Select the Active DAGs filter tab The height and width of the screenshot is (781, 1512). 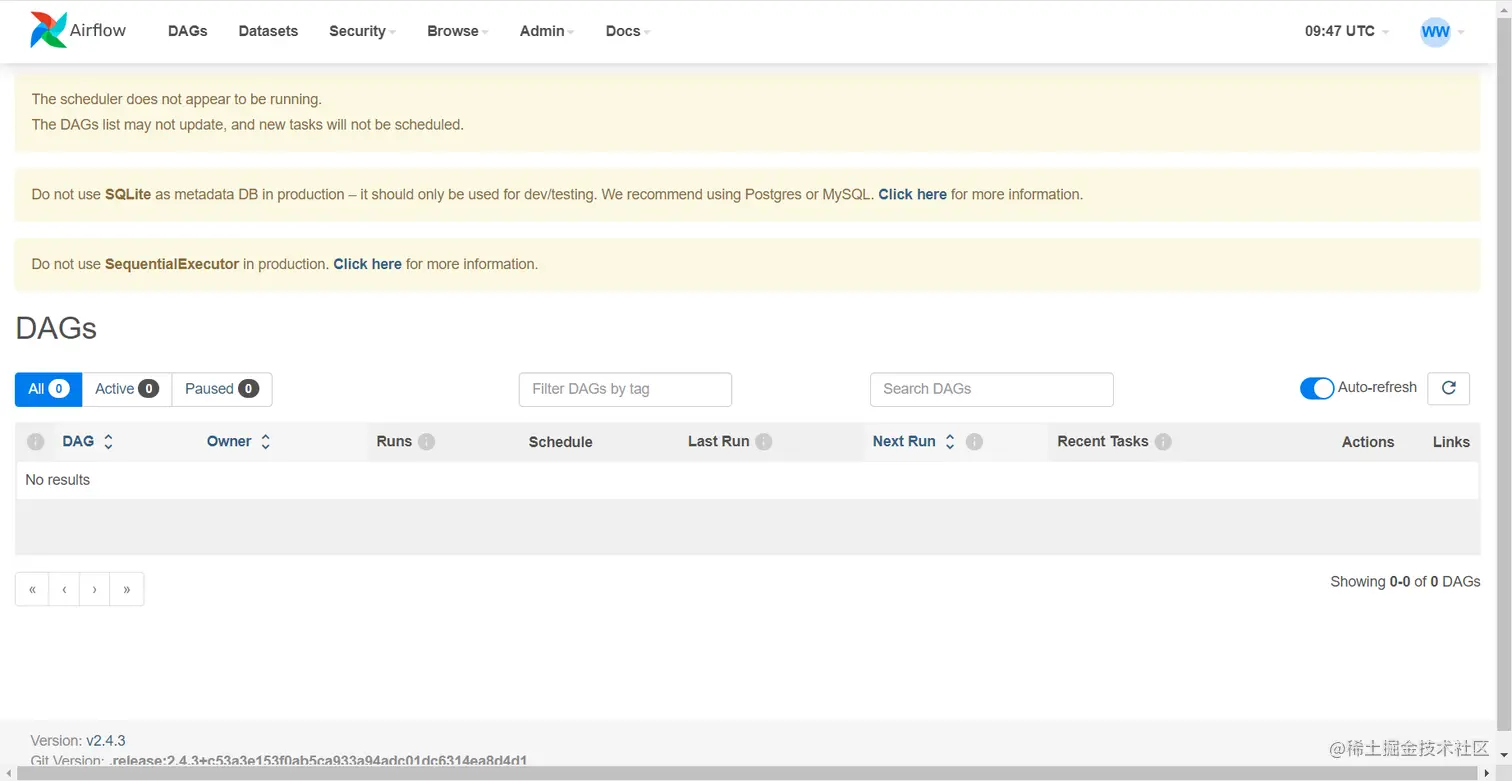point(127,389)
